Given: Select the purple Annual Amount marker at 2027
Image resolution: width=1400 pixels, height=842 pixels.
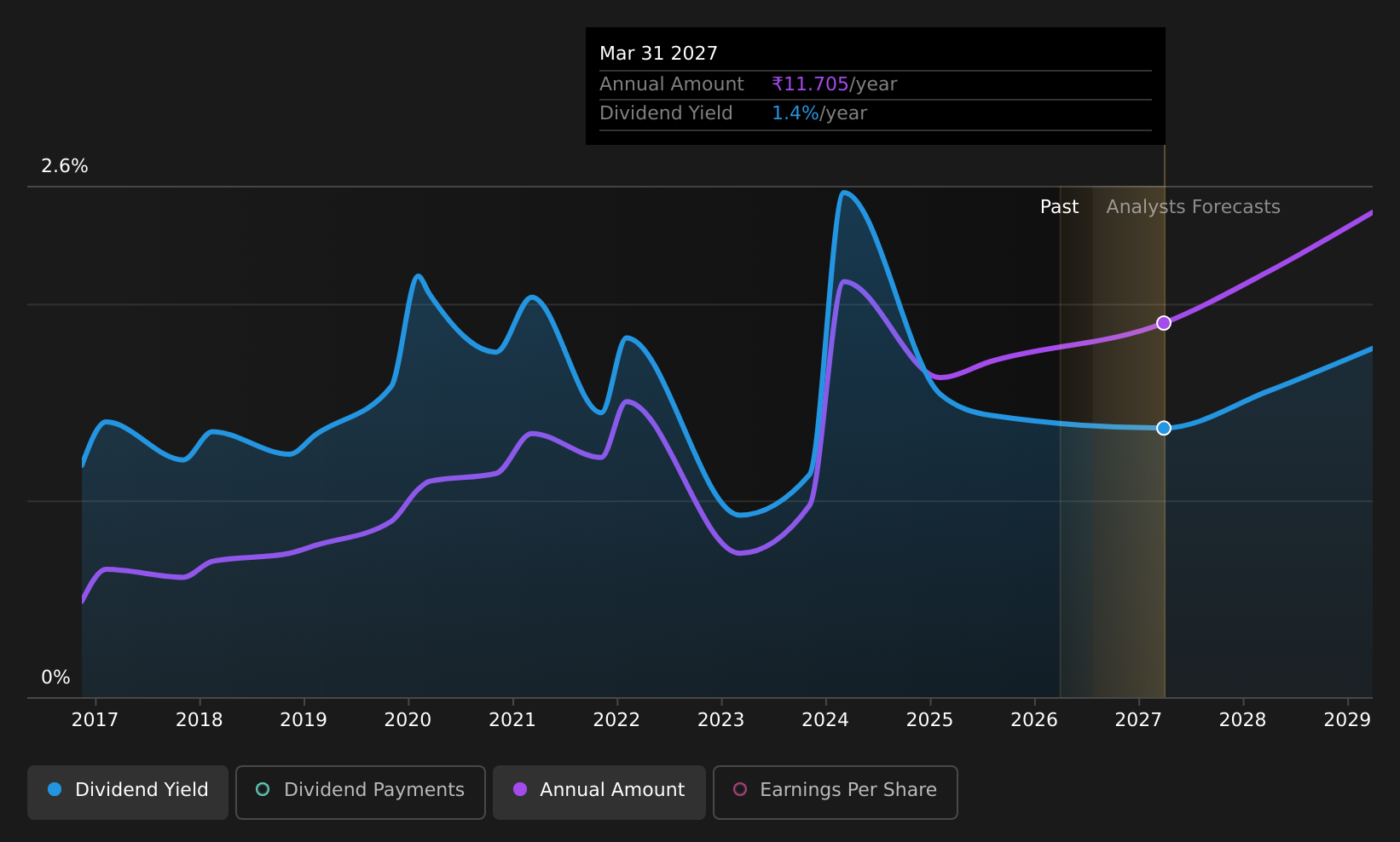Looking at the screenshot, I should click(x=1164, y=323).
